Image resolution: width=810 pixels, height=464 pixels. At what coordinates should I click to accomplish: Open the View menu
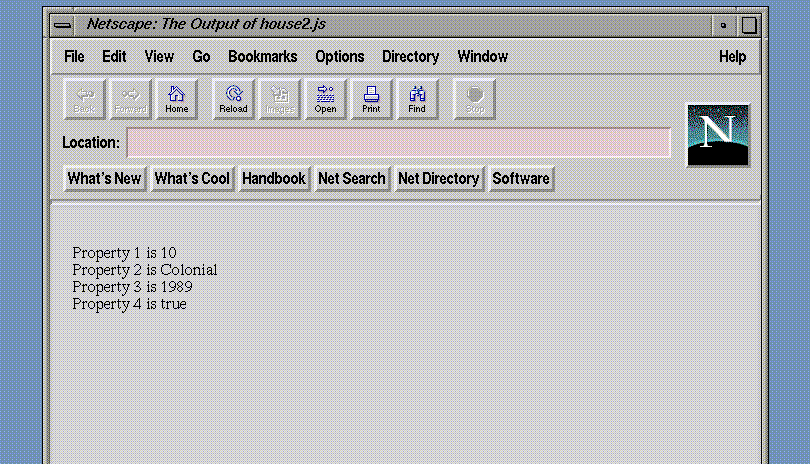[x=159, y=56]
